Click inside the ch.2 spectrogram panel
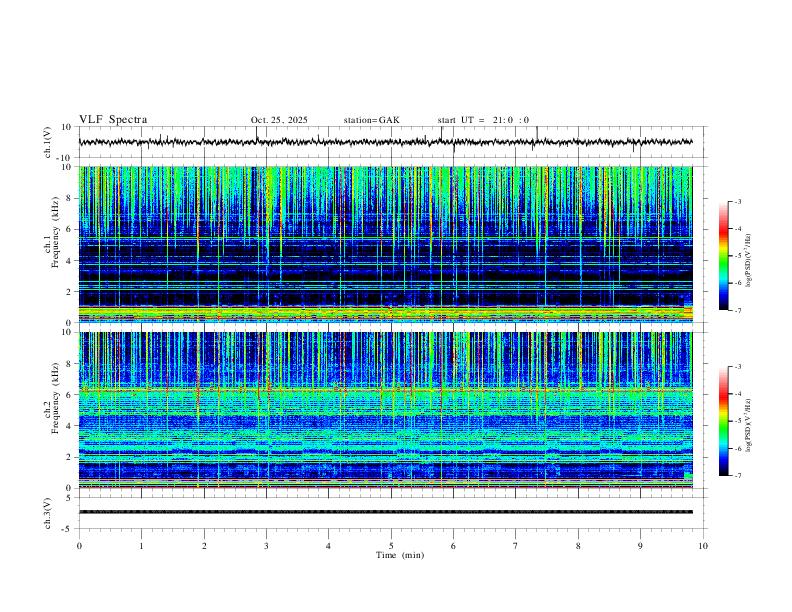Image resolution: width=792 pixels, height=612 pixels. click(x=386, y=410)
